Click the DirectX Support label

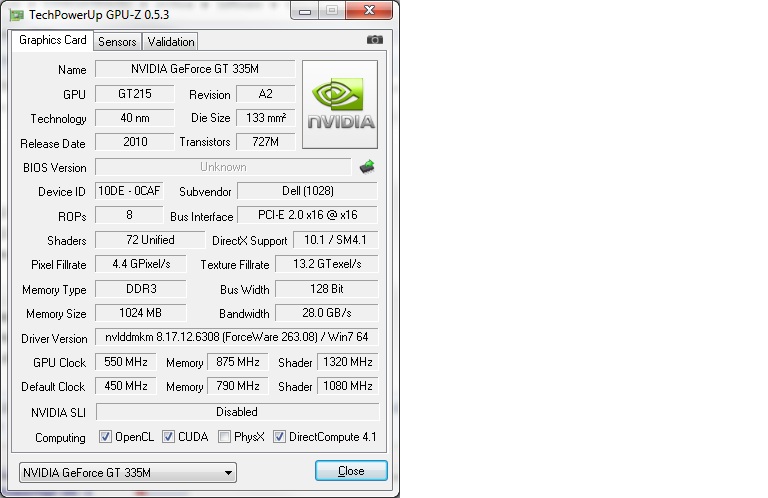[x=249, y=241]
